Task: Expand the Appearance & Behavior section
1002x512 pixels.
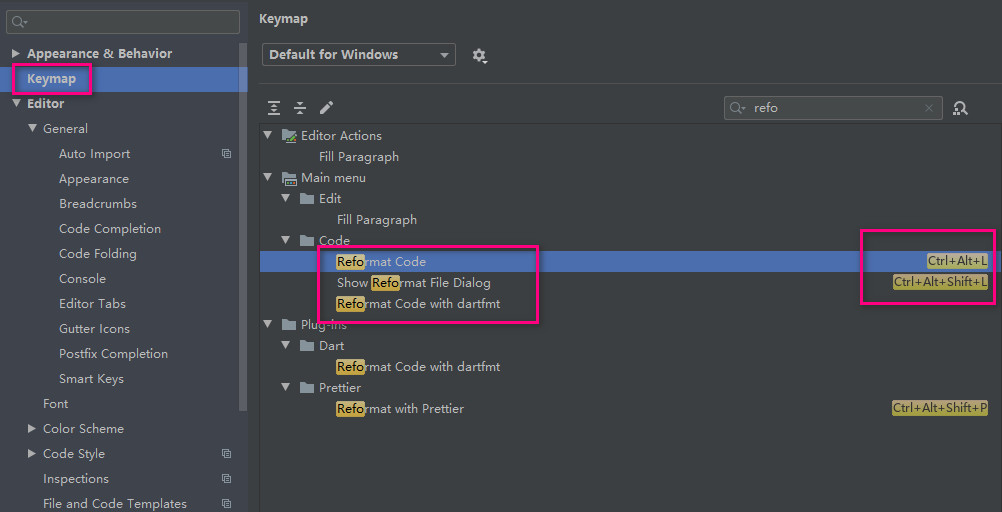Action: [x=16, y=54]
